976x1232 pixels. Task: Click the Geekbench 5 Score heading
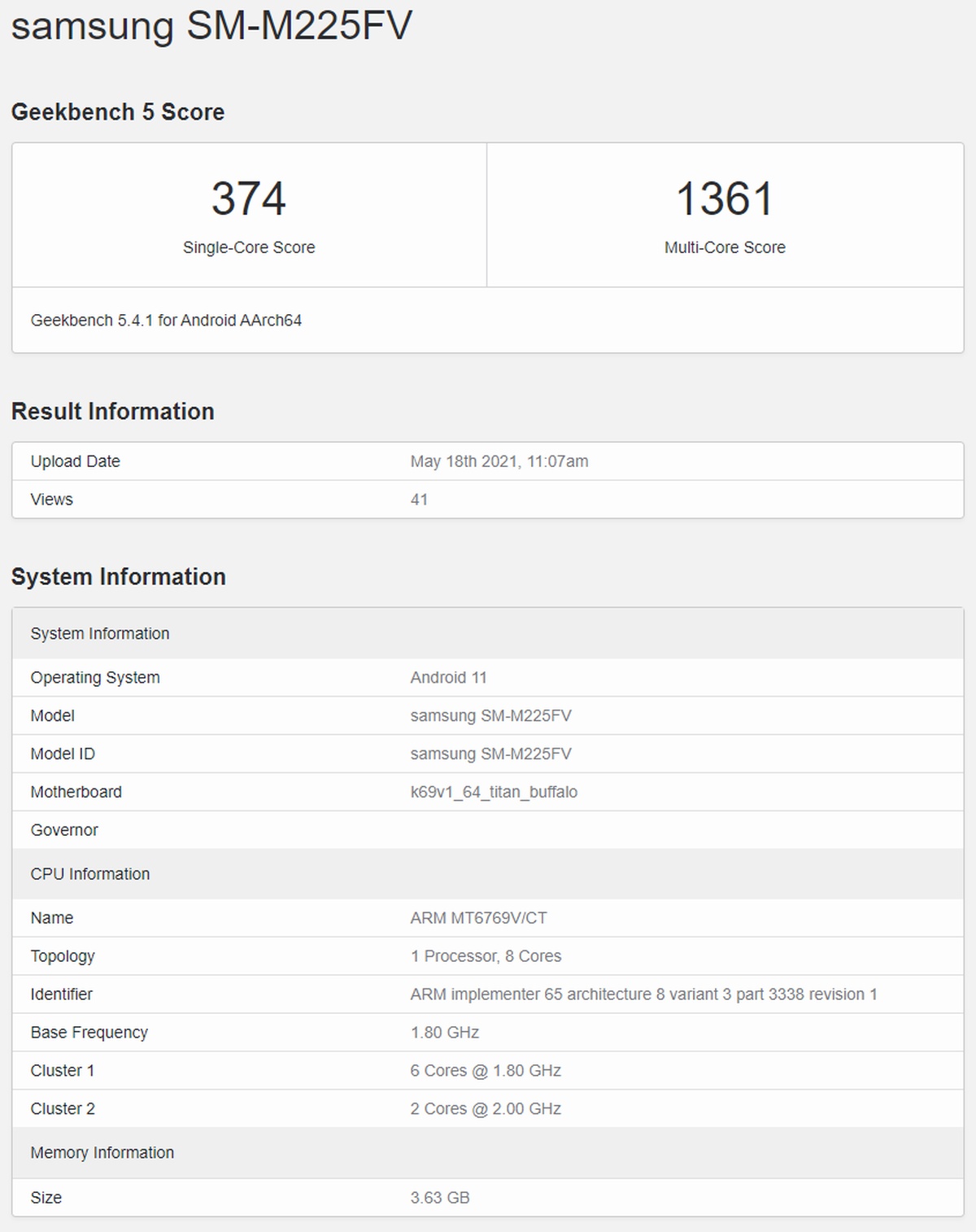click(118, 112)
